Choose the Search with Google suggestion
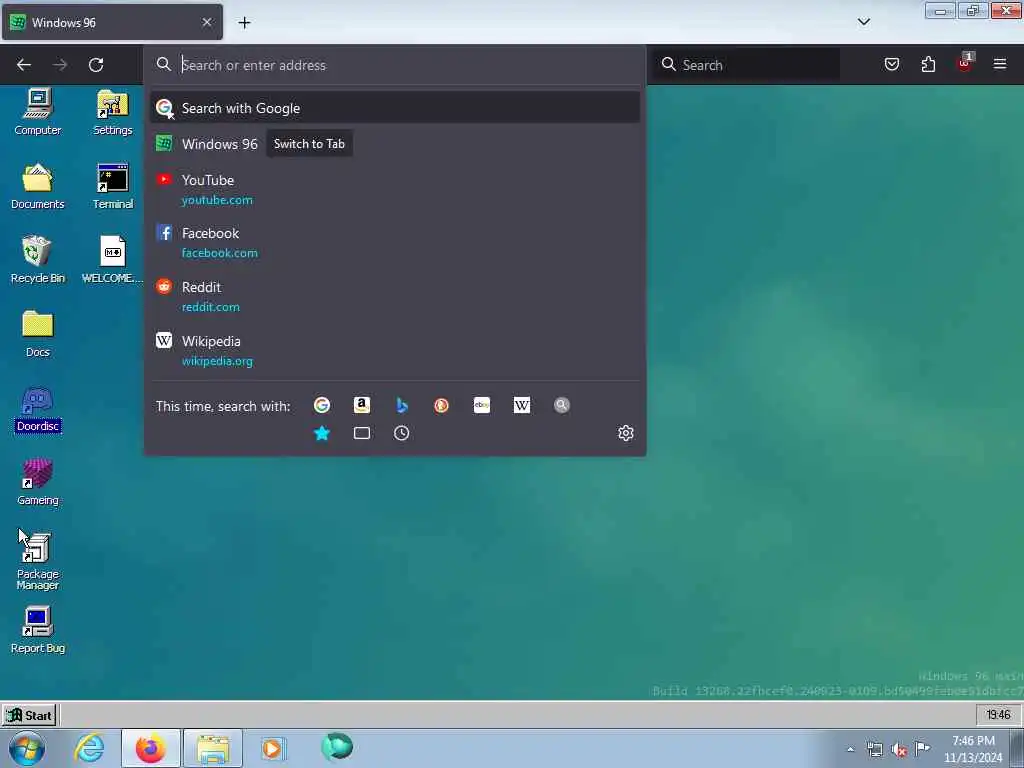Viewport: 1024px width, 768px height. coord(395,108)
